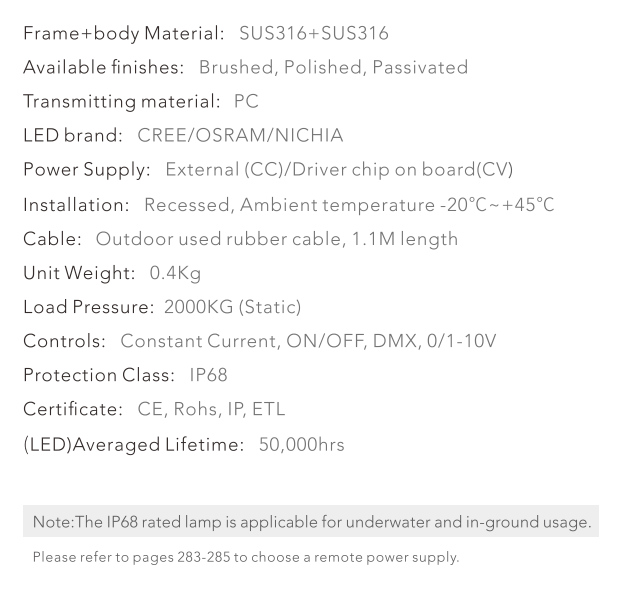Click the Frame+body Material specification line
Viewport: 639px width, 591px height.
205,34
